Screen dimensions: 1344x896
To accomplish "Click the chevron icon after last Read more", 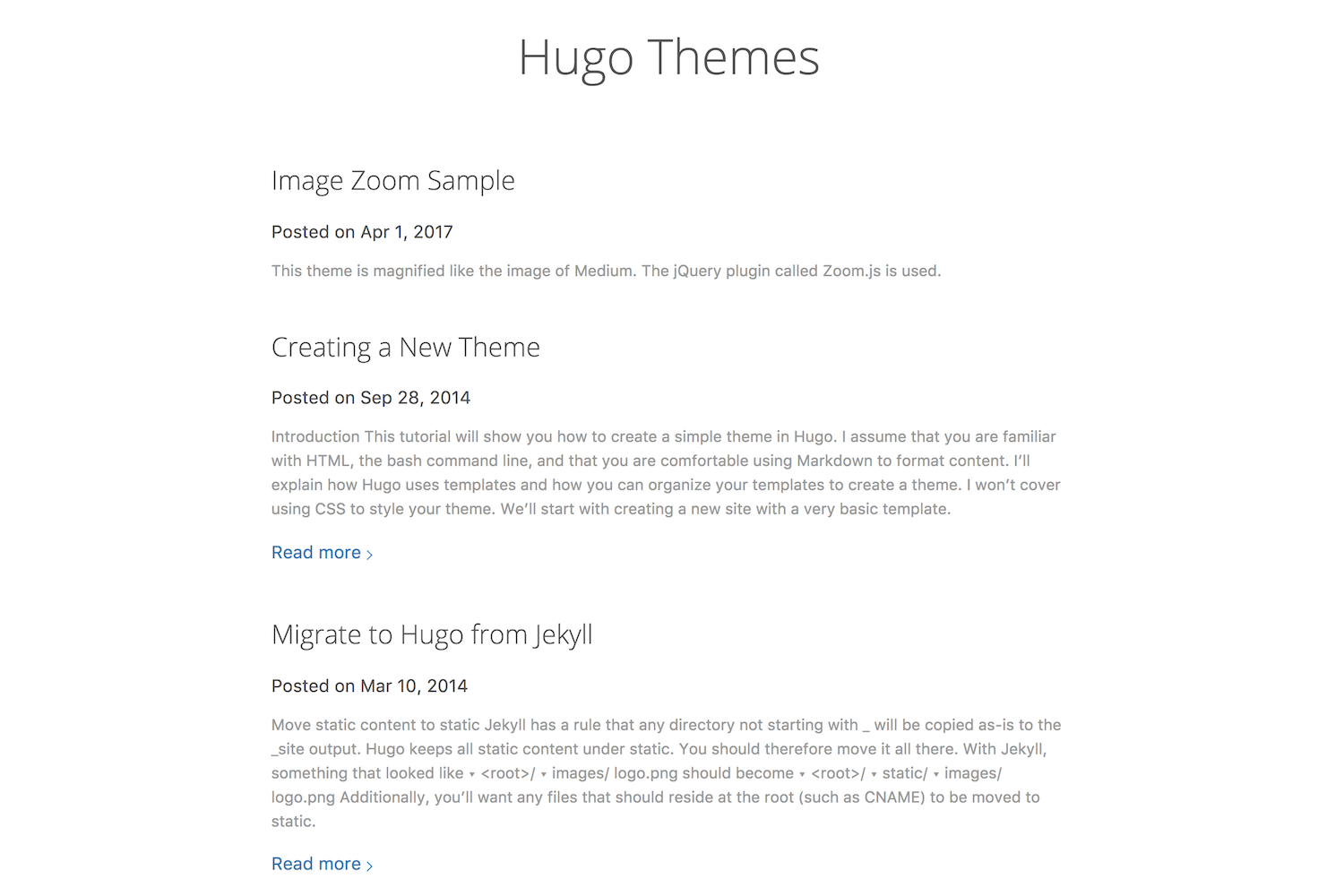I will (370, 864).
